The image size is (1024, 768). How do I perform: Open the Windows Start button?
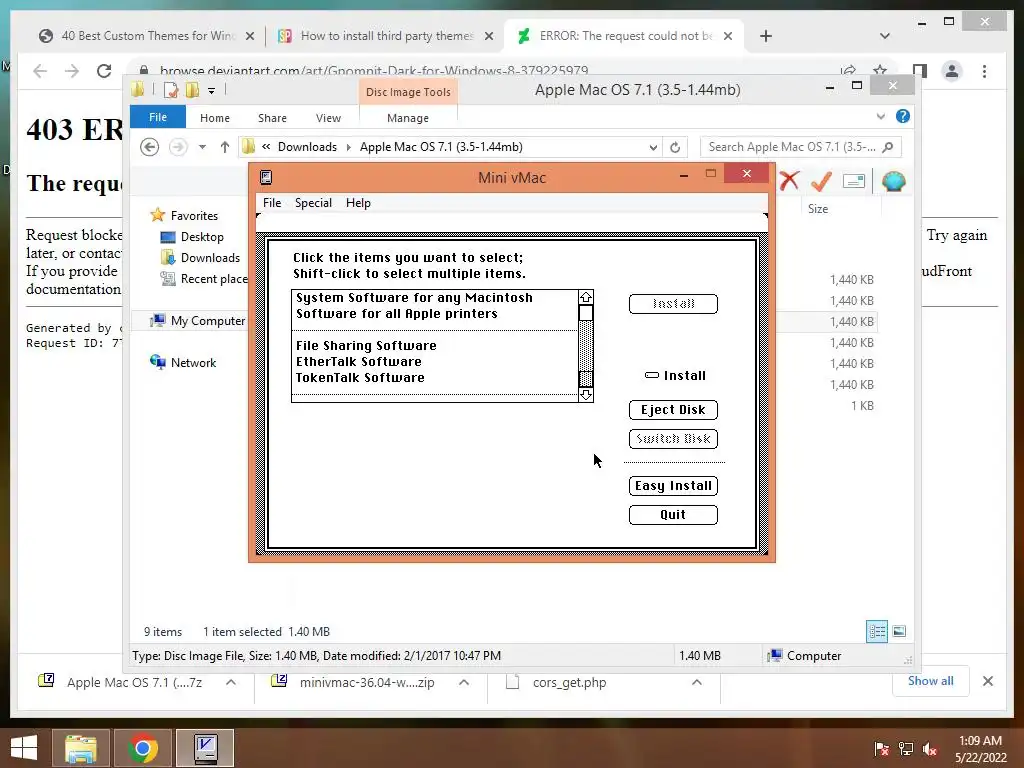tap(24, 748)
